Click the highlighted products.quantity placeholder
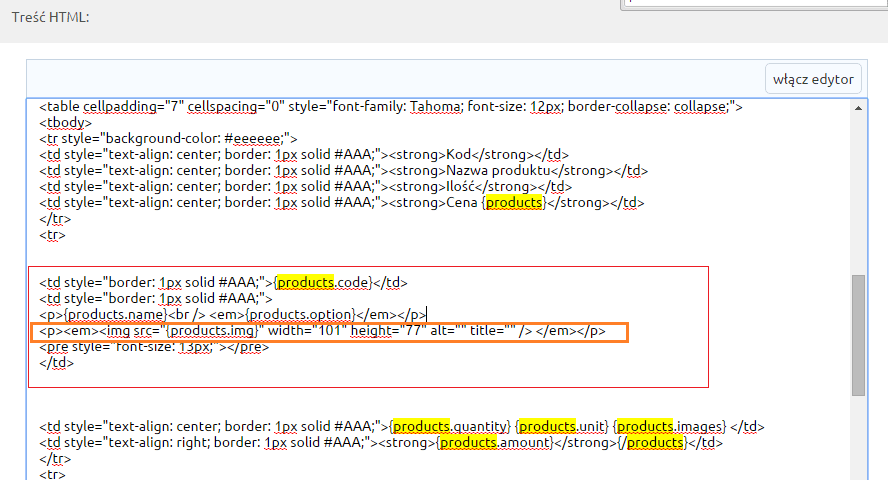The height and width of the screenshot is (480, 888). [x=451, y=426]
